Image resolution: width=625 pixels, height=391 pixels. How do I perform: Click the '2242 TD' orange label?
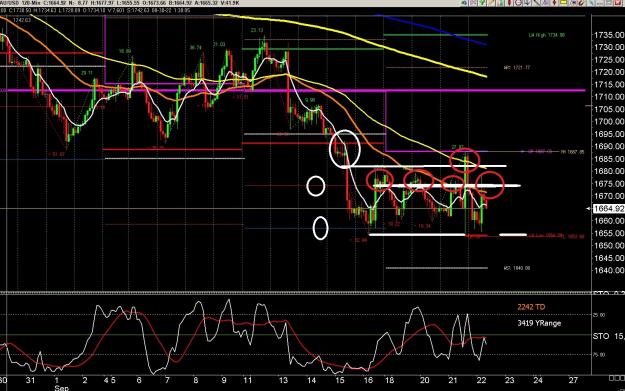531,307
